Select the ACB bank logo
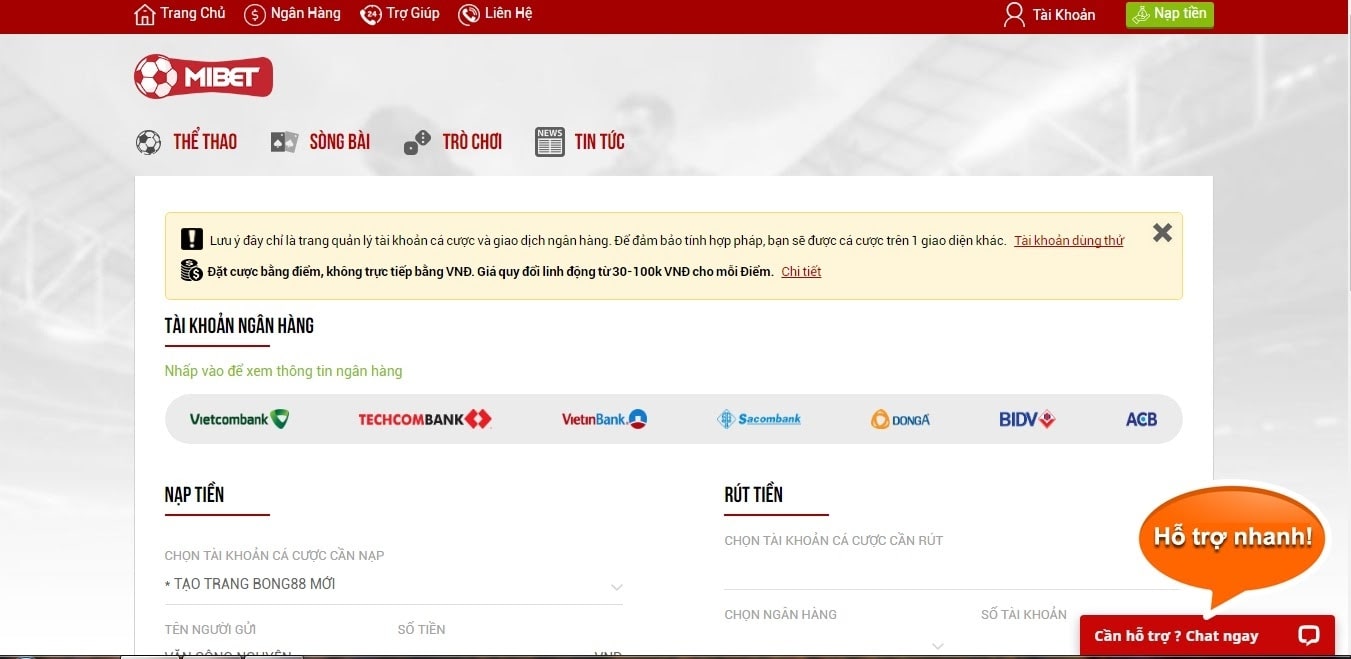This screenshot has width=1351, height=659. tap(1141, 419)
